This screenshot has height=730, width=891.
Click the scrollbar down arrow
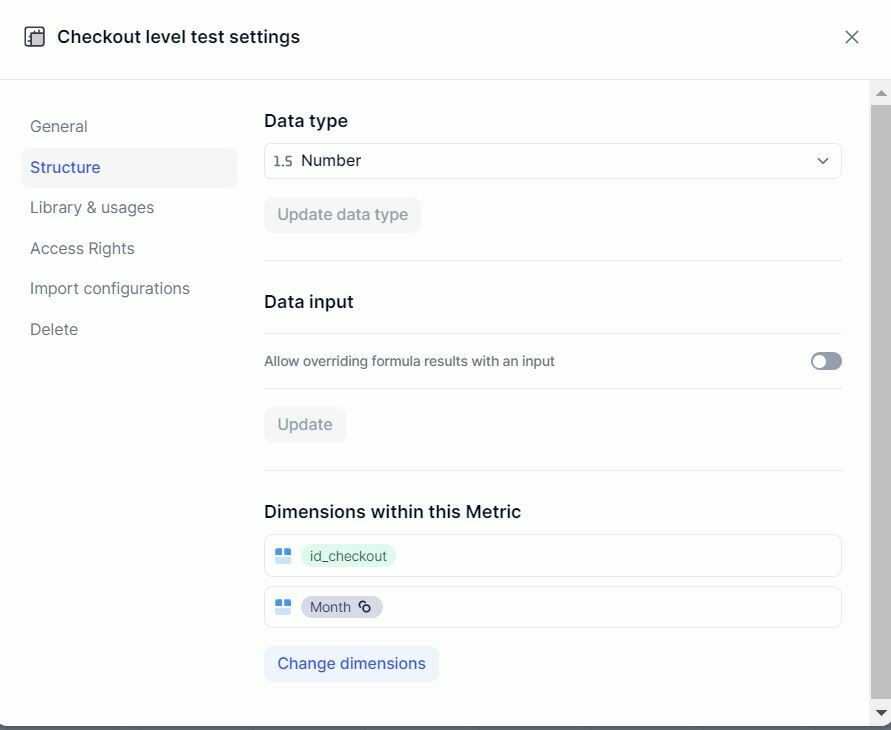(881, 713)
